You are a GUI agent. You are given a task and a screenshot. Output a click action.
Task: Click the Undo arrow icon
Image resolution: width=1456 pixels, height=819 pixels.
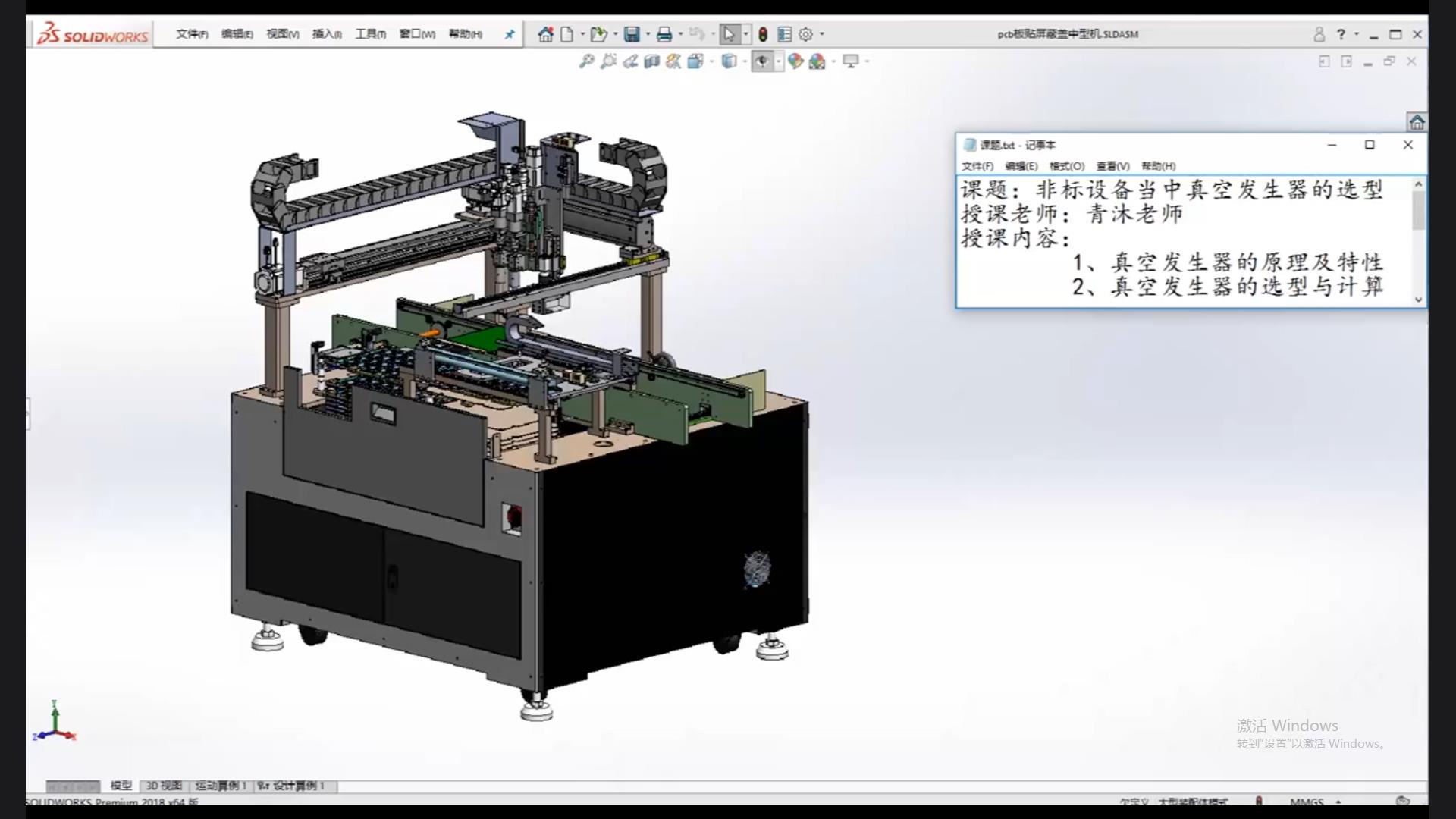pos(697,34)
